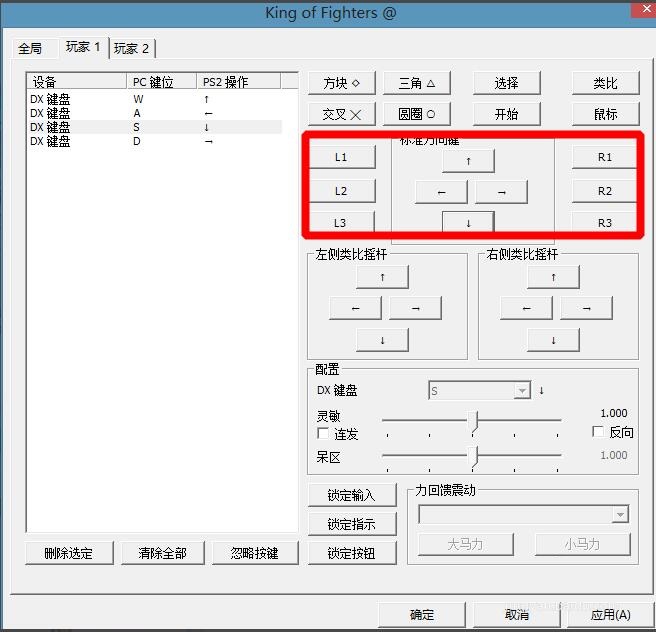Image resolution: width=656 pixels, height=632 pixels.
Task: Click the 清除全部 button
Action: tap(163, 553)
